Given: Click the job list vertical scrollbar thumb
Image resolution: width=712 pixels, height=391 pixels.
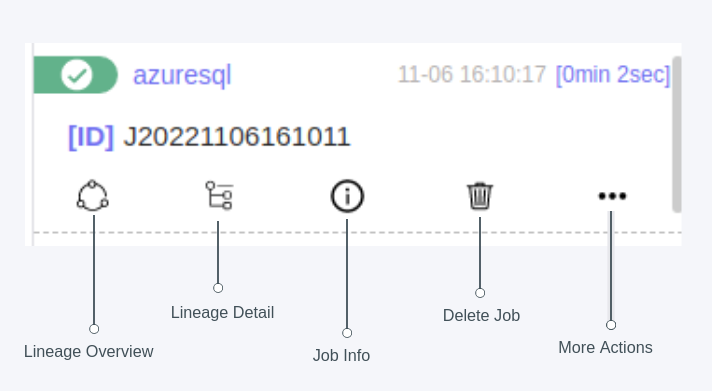Looking at the screenshot, I should pos(677,134).
